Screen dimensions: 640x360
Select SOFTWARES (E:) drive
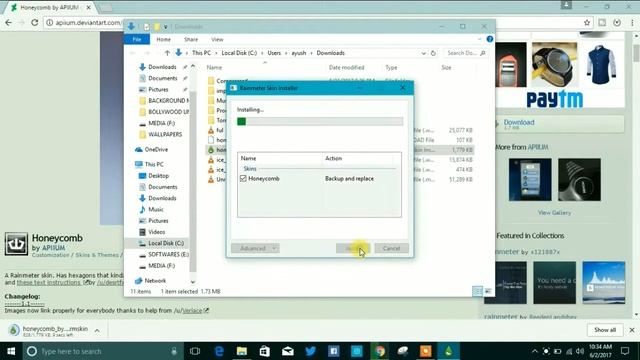coord(168,254)
